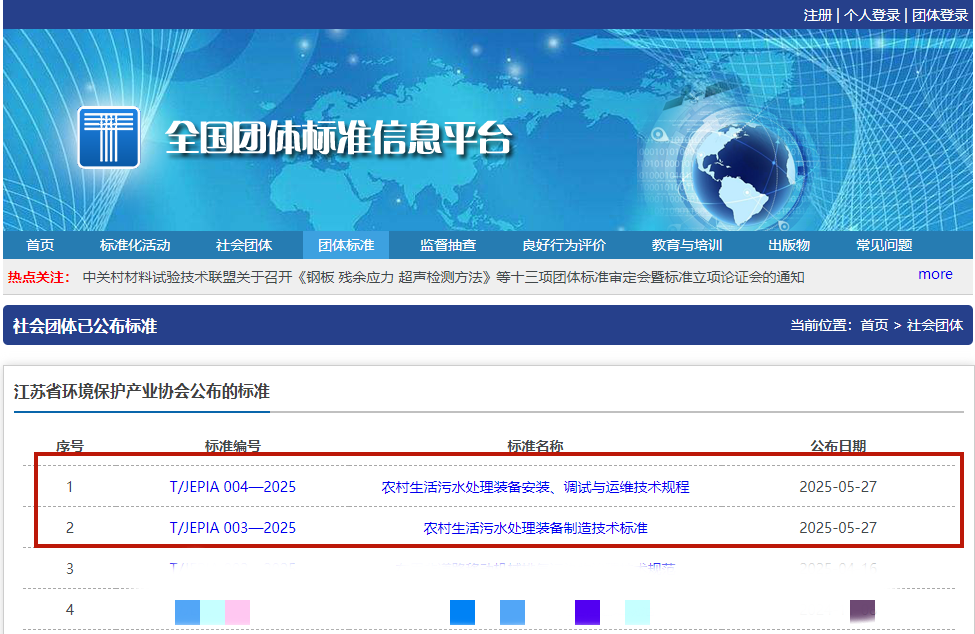Open standard number T/JEPIA 004—2025

pos(233,487)
